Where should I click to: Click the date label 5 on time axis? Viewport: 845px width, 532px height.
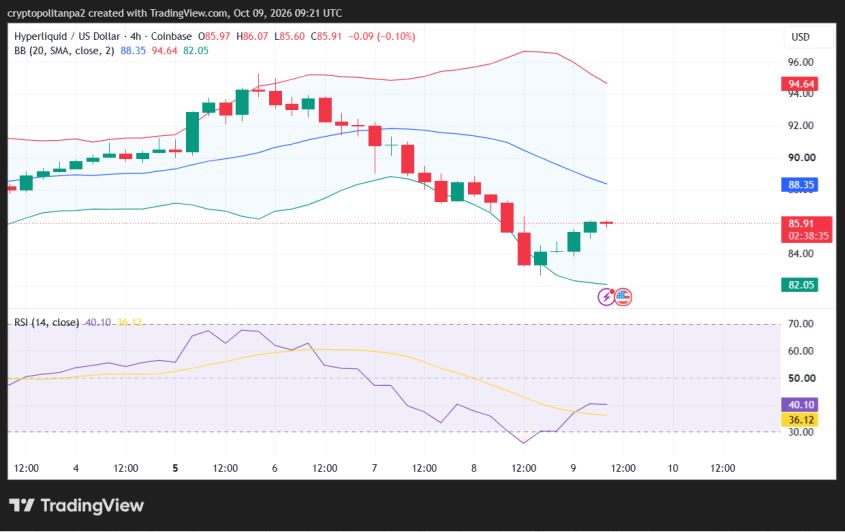click(175, 468)
